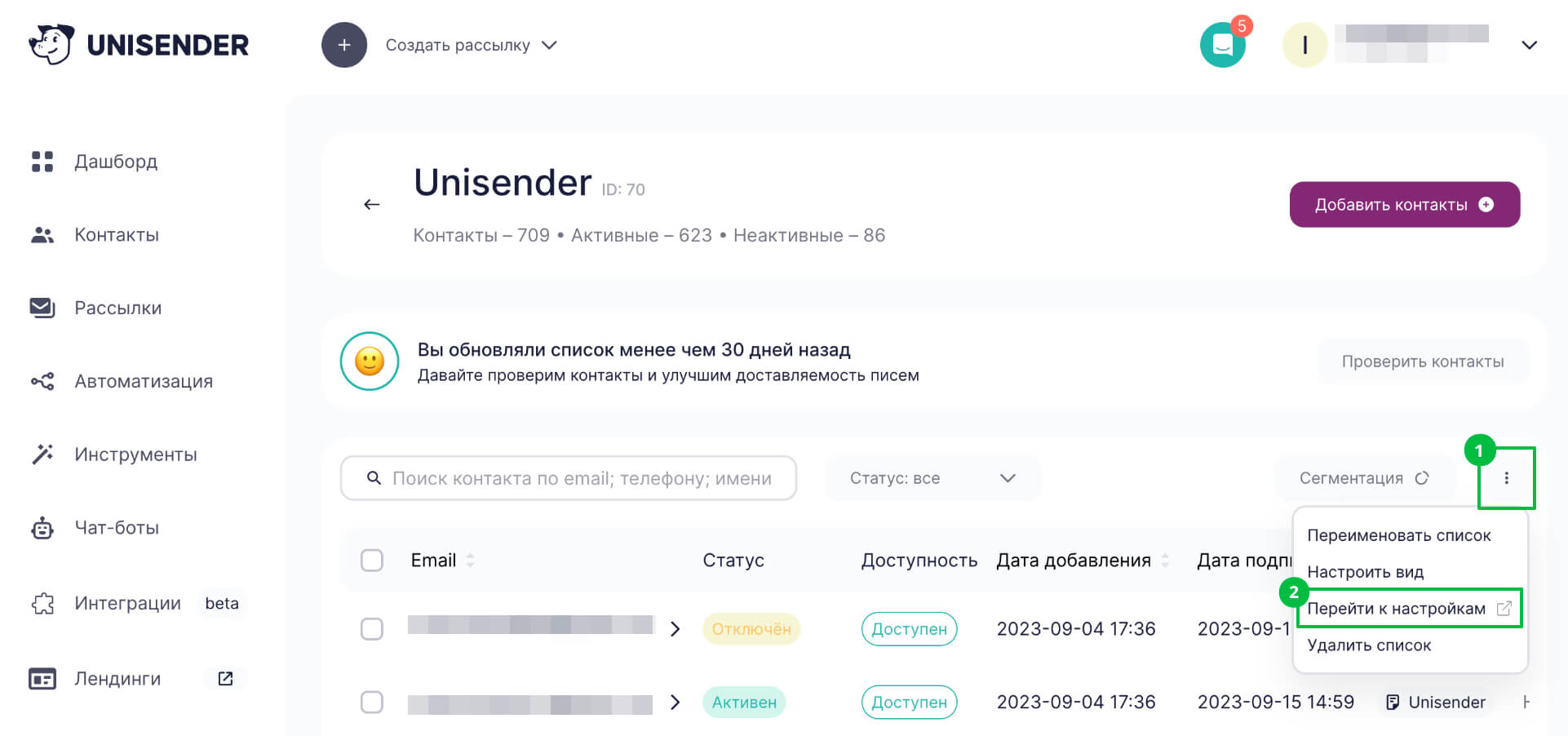1568x736 pixels.
Task: Click the Контакты people icon
Action: (42, 235)
